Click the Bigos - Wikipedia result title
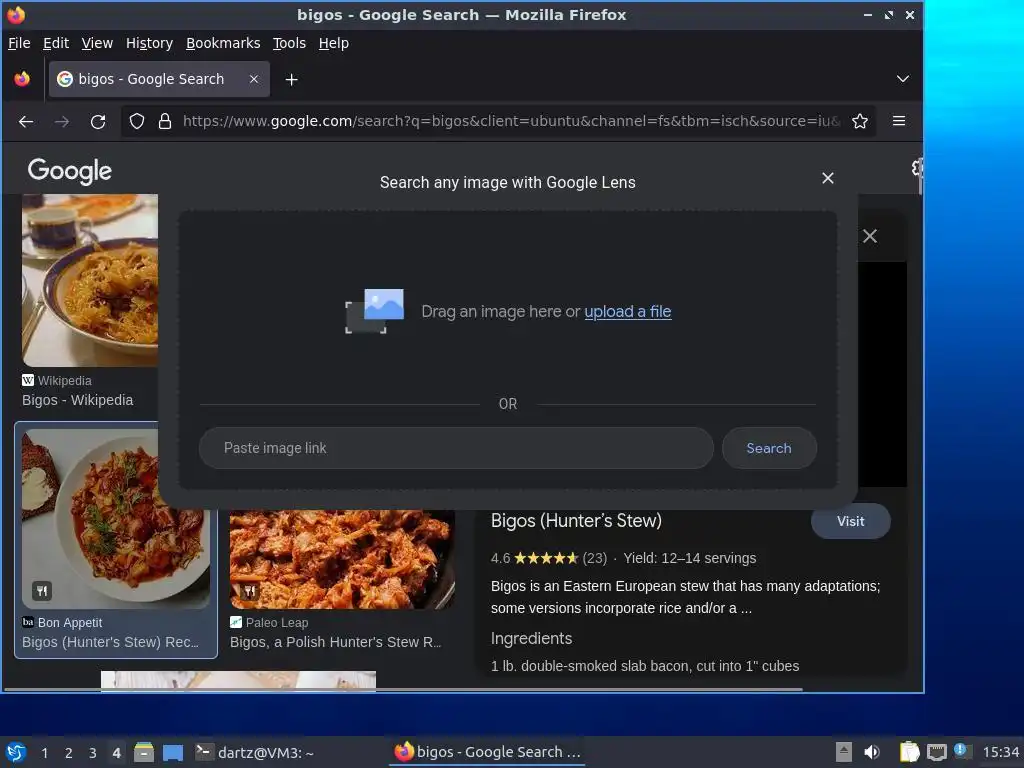 point(78,400)
